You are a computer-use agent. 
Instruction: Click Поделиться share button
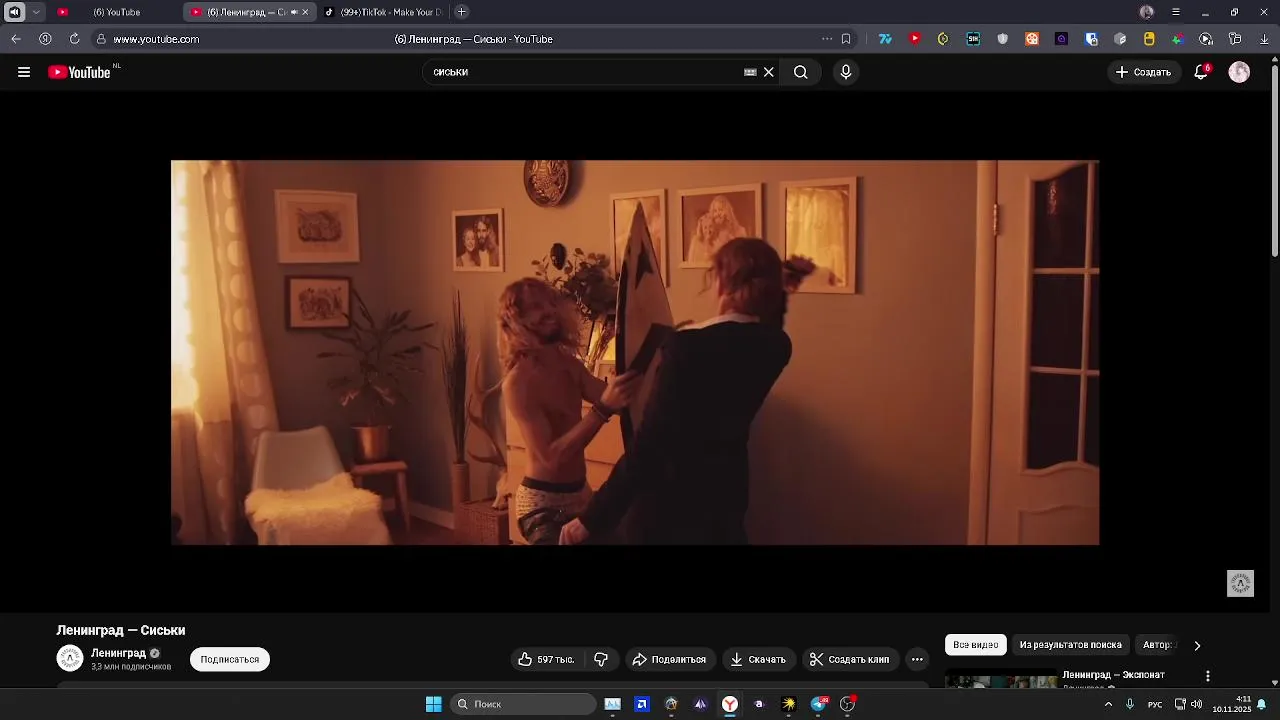pyautogui.click(x=669, y=659)
